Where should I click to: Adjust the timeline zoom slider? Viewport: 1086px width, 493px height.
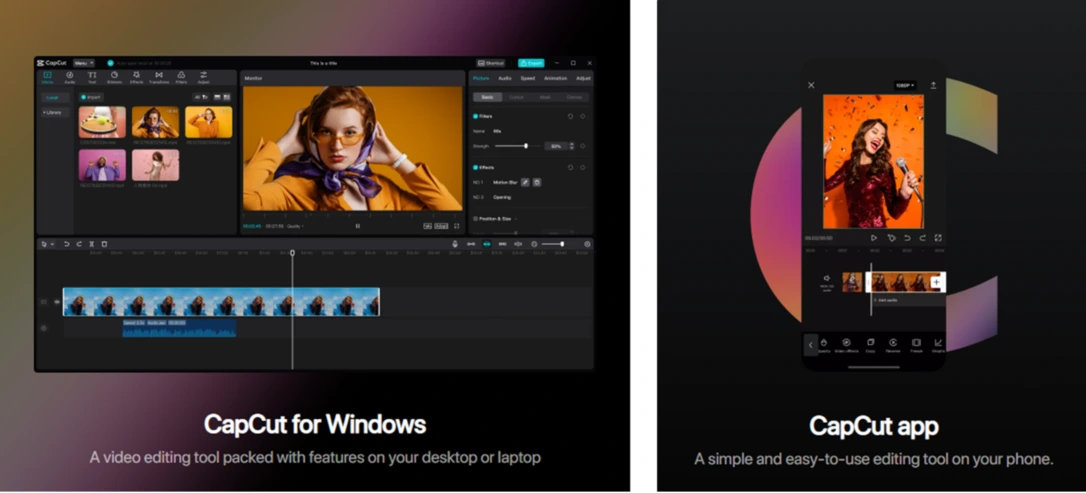553,244
